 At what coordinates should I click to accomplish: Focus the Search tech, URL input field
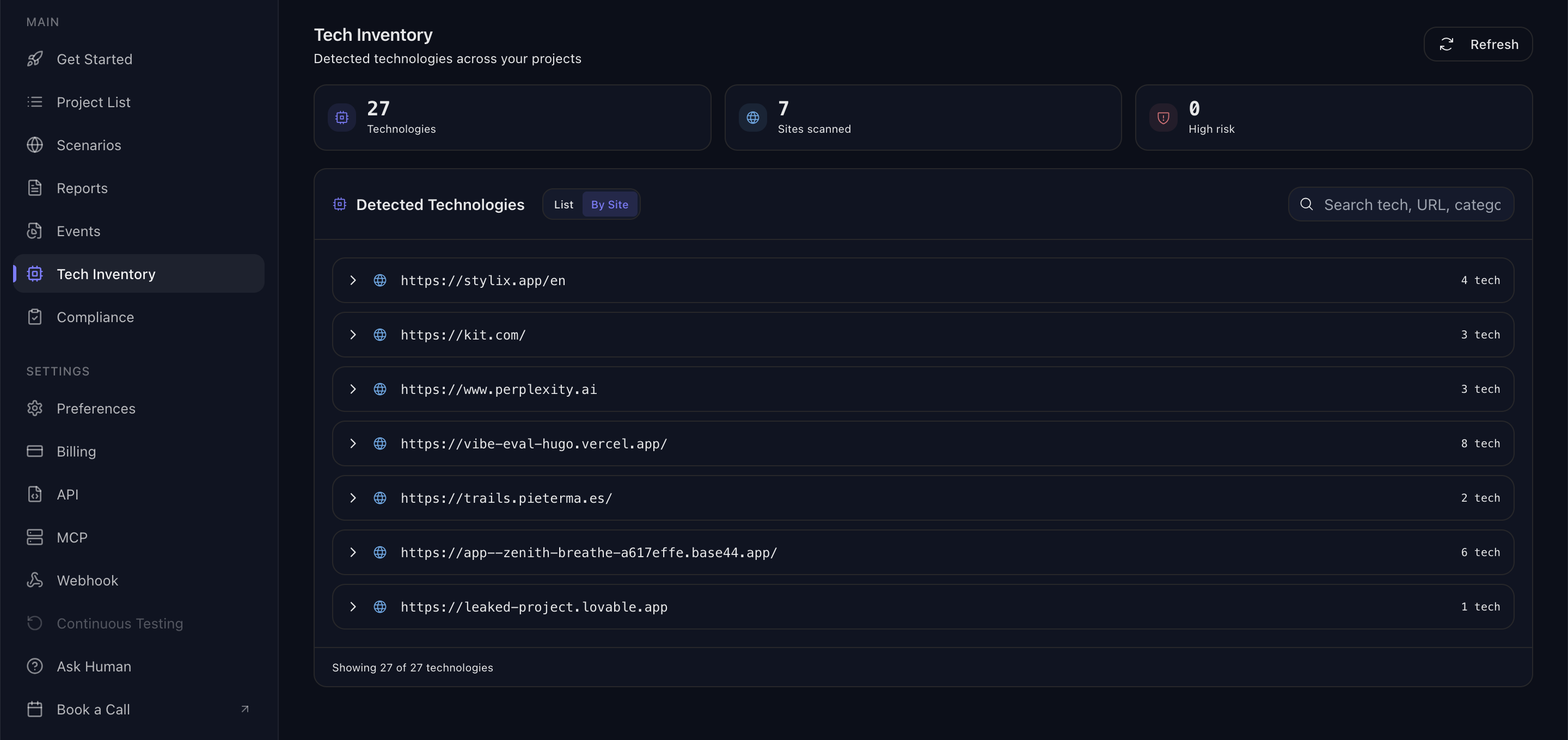click(x=1412, y=205)
